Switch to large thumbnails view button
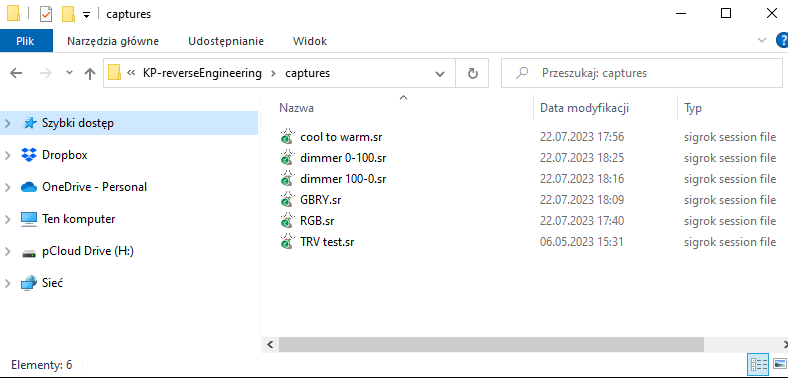788x378 pixels. [779, 364]
